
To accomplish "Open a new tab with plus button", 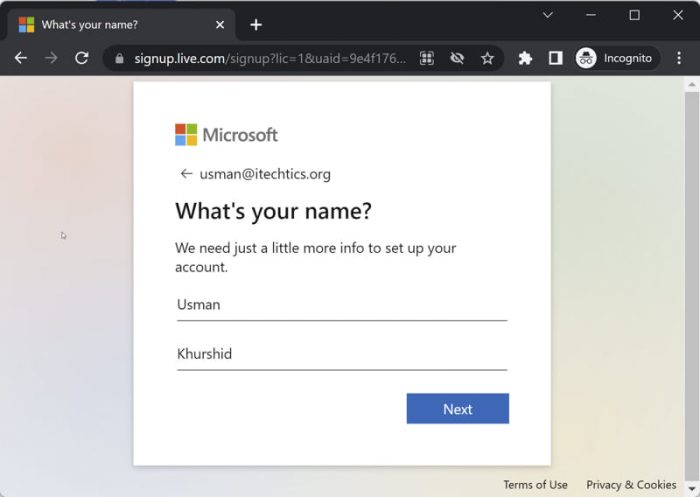I will click(x=256, y=25).
